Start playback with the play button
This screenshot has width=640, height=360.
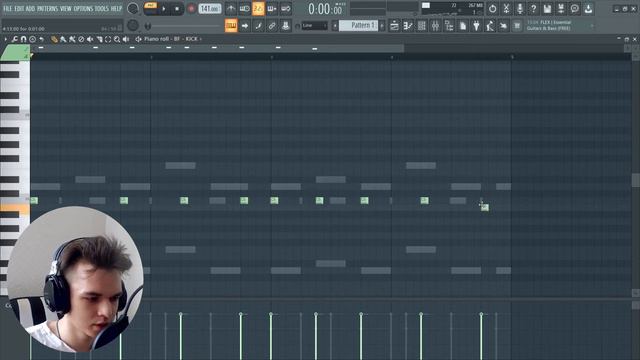tap(164, 9)
